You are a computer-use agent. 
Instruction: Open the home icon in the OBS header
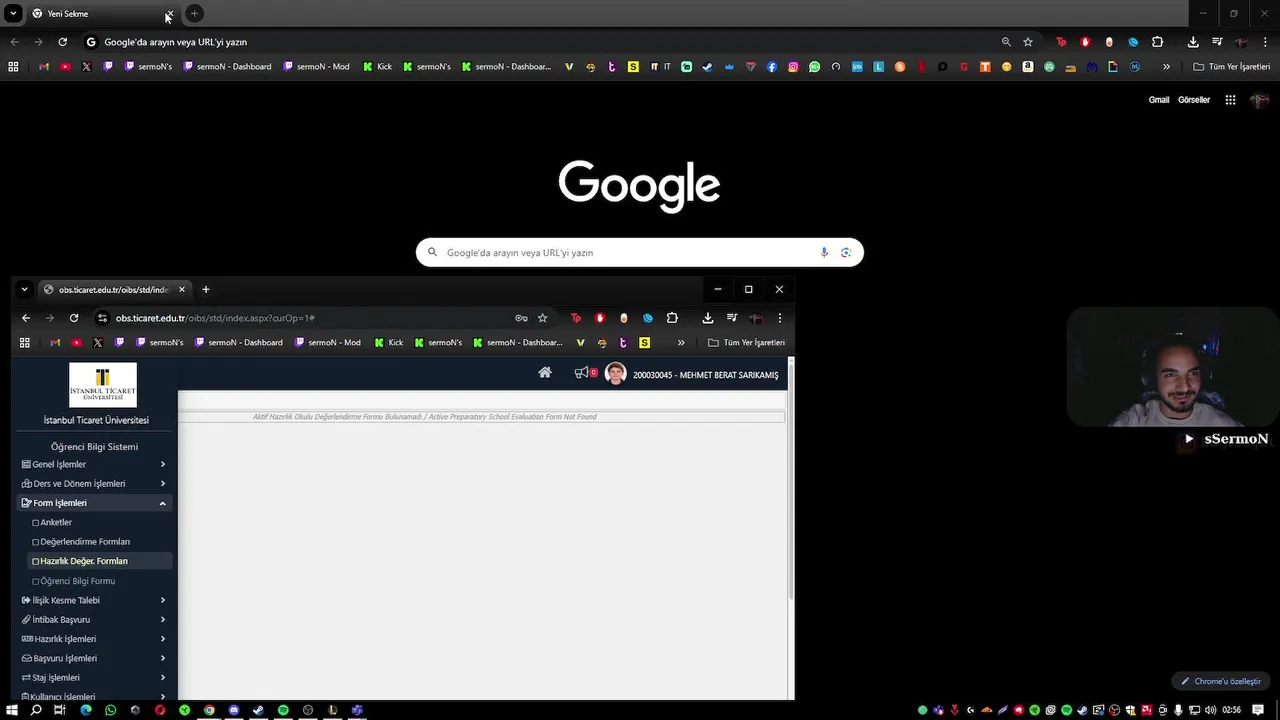coord(545,373)
